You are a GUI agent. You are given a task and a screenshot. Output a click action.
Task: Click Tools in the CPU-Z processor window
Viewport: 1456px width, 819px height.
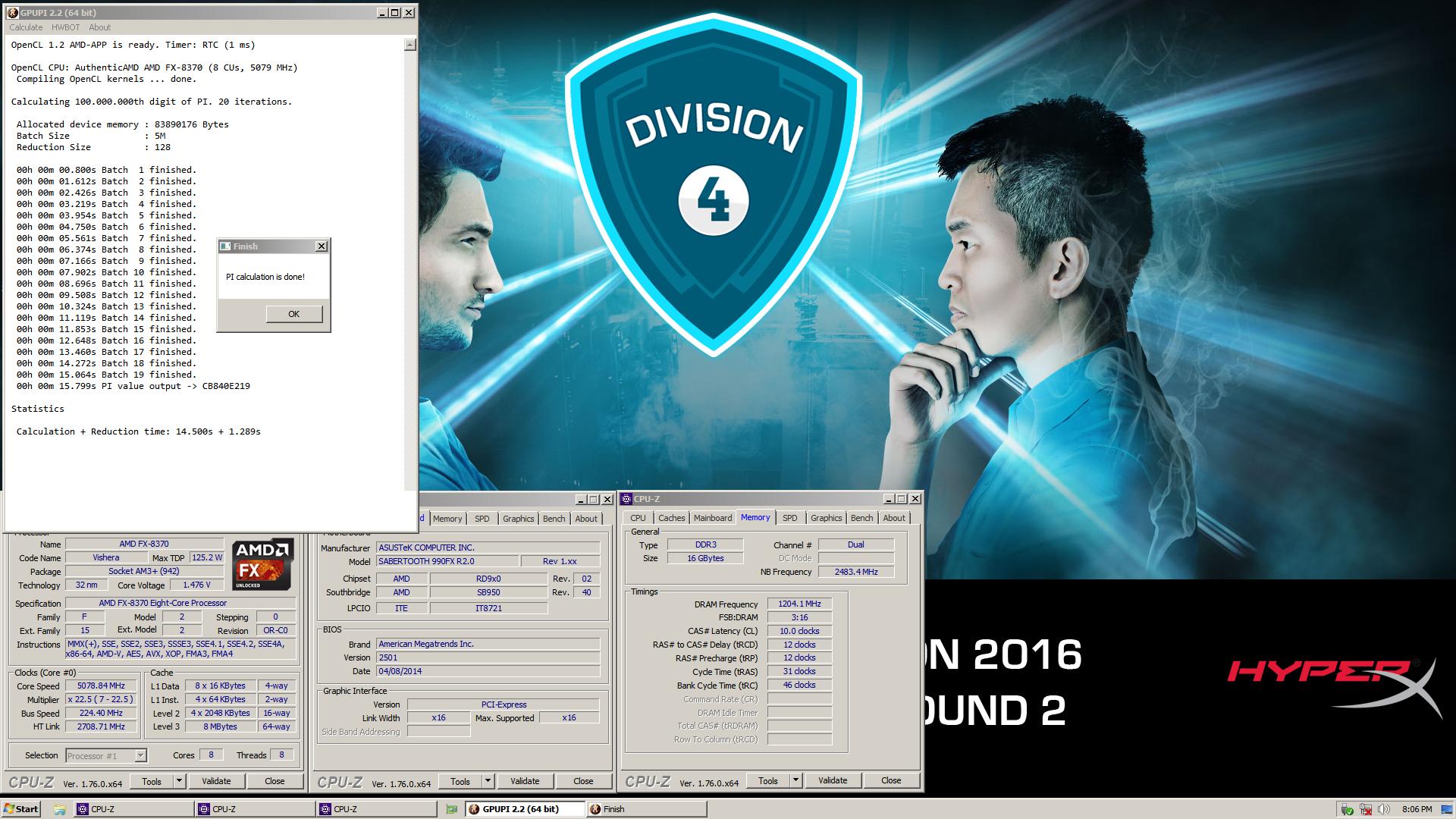click(152, 781)
